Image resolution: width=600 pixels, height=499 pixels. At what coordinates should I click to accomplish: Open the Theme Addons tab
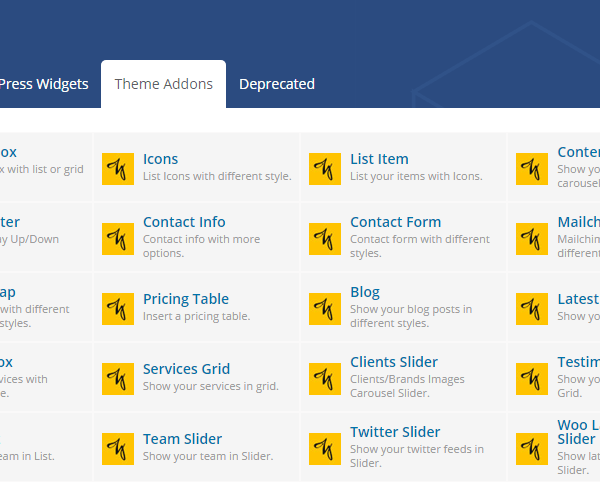tap(163, 84)
